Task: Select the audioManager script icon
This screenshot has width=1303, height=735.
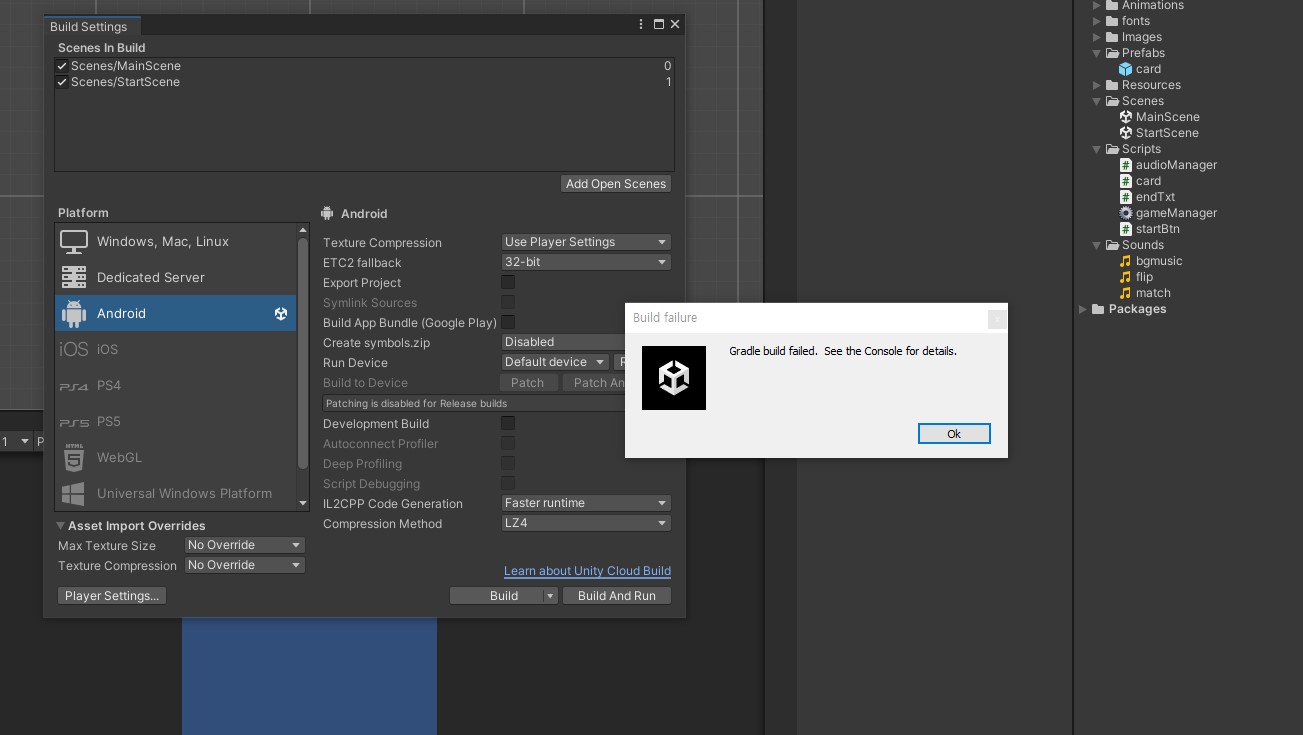Action: 1126,165
